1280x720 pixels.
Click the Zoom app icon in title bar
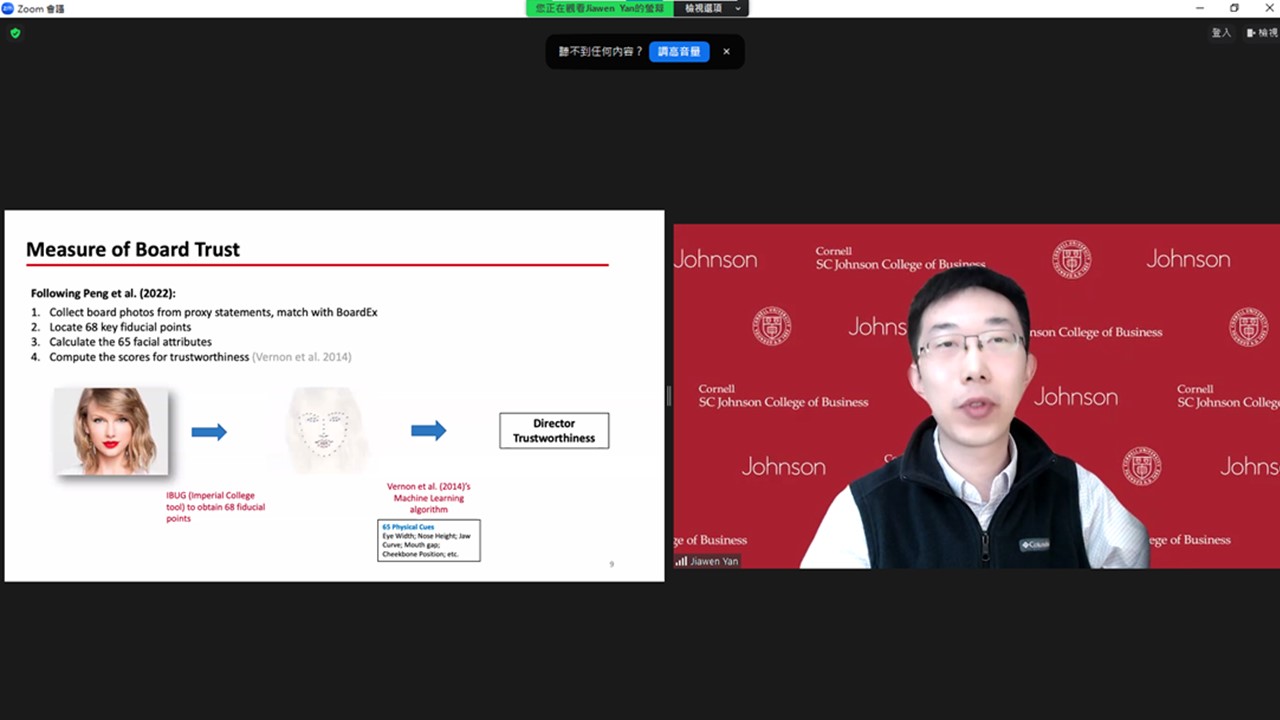coord(8,8)
